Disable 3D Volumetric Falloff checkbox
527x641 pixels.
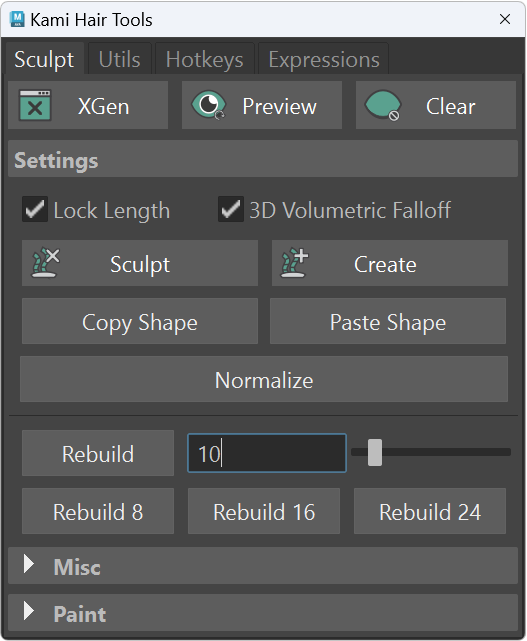[231, 209]
